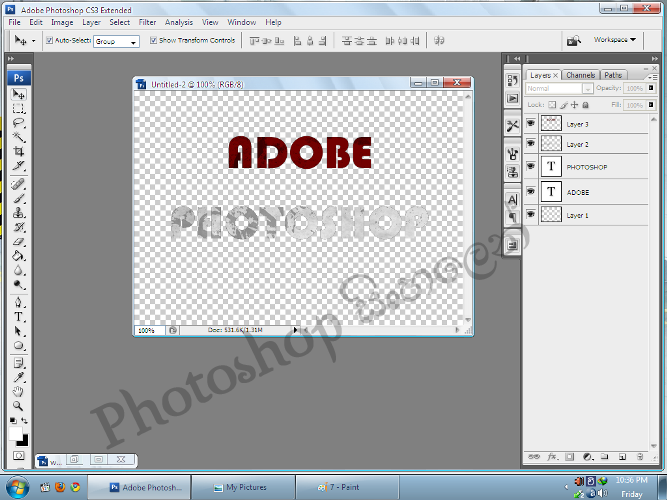
Task: Link layers icon in Layers panel
Action: click(x=534, y=457)
